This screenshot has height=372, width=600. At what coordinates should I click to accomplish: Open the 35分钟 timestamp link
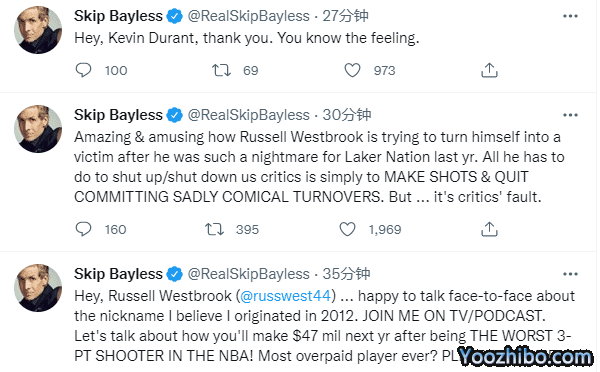[346, 274]
